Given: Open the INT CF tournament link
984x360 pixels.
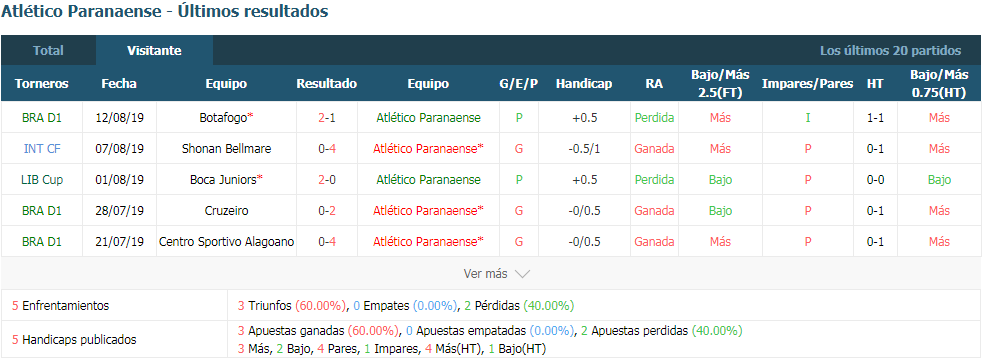Looking at the screenshot, I should tap(41, 149).
